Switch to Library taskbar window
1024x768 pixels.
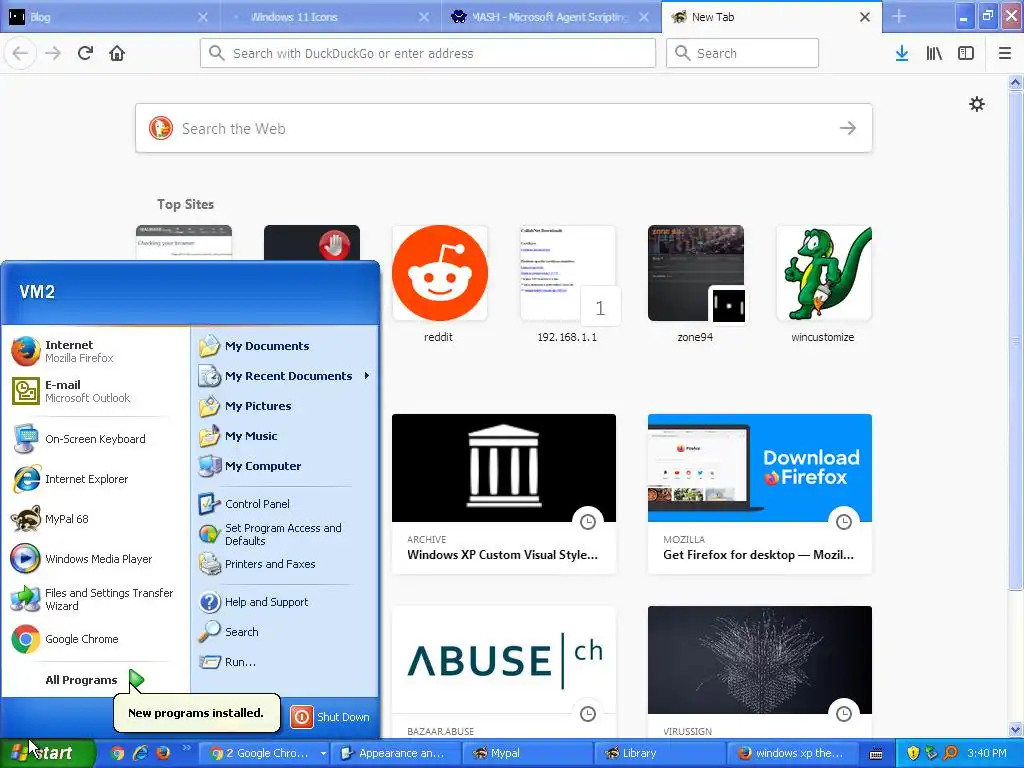coord(660,753)
